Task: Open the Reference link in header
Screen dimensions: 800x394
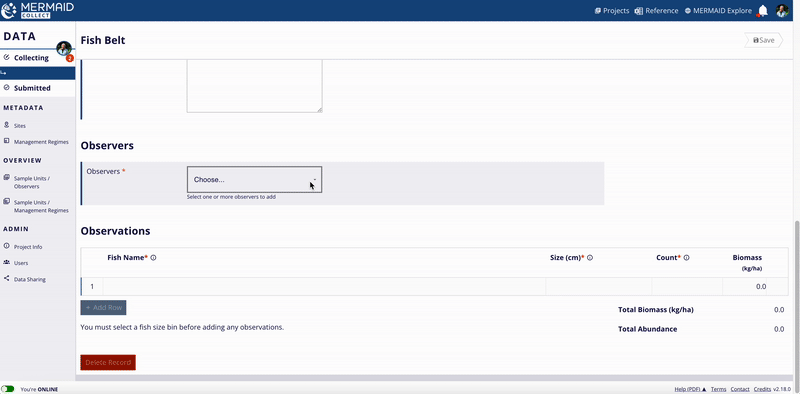Action: pyautogui.click(x=656, y=11)
